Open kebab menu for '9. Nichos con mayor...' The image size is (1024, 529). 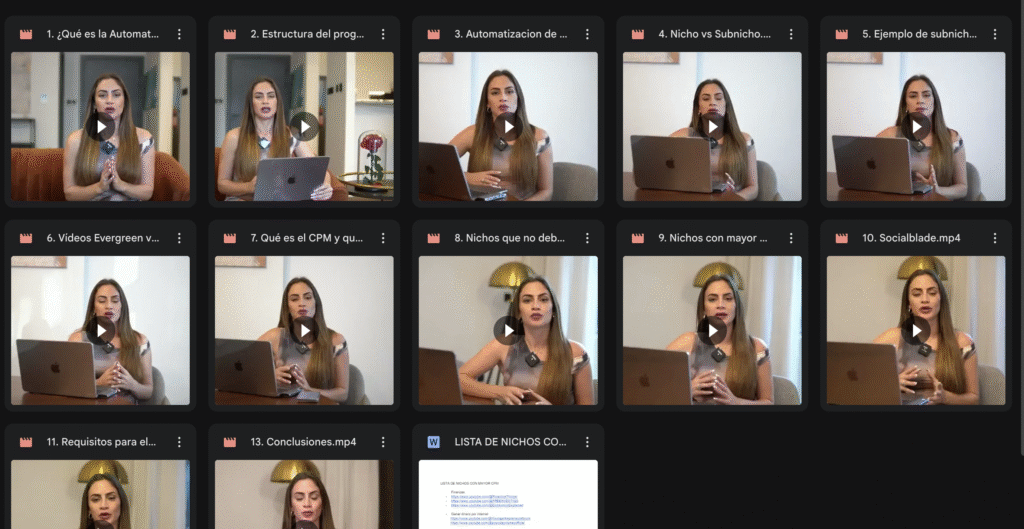point(791,238)
